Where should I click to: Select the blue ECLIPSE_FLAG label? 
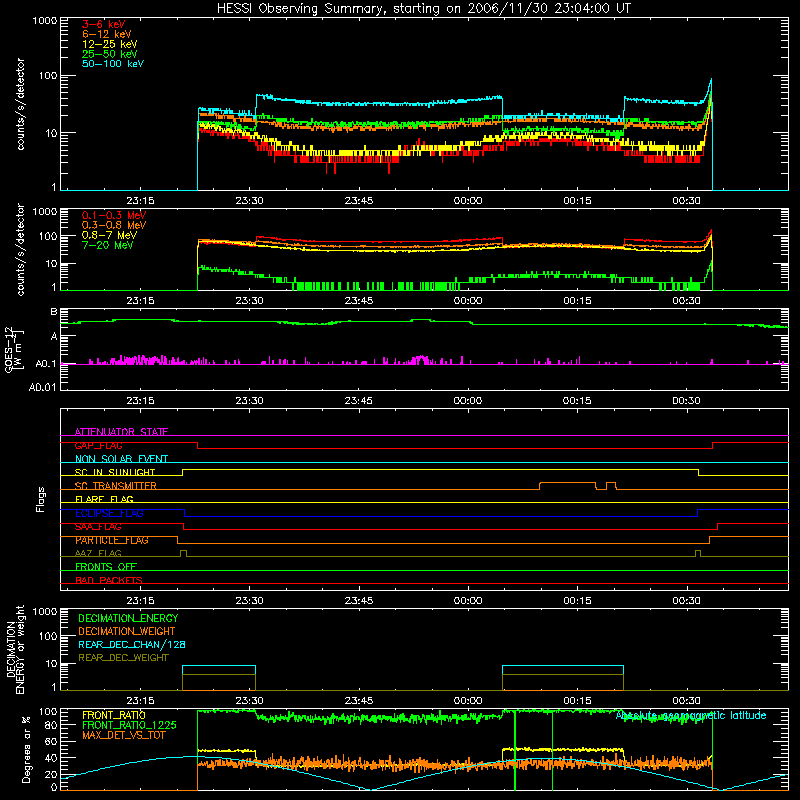109,513
